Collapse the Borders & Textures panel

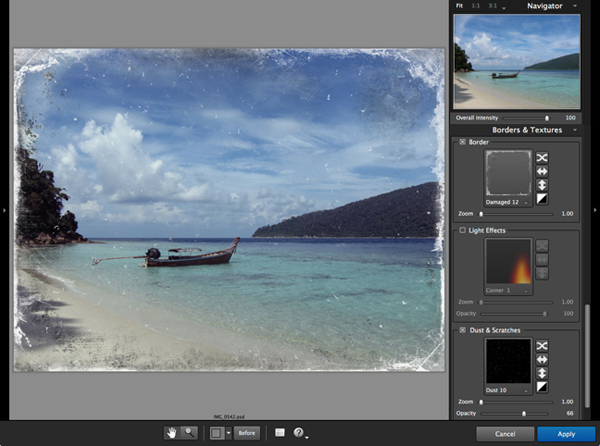pos(573,130)
